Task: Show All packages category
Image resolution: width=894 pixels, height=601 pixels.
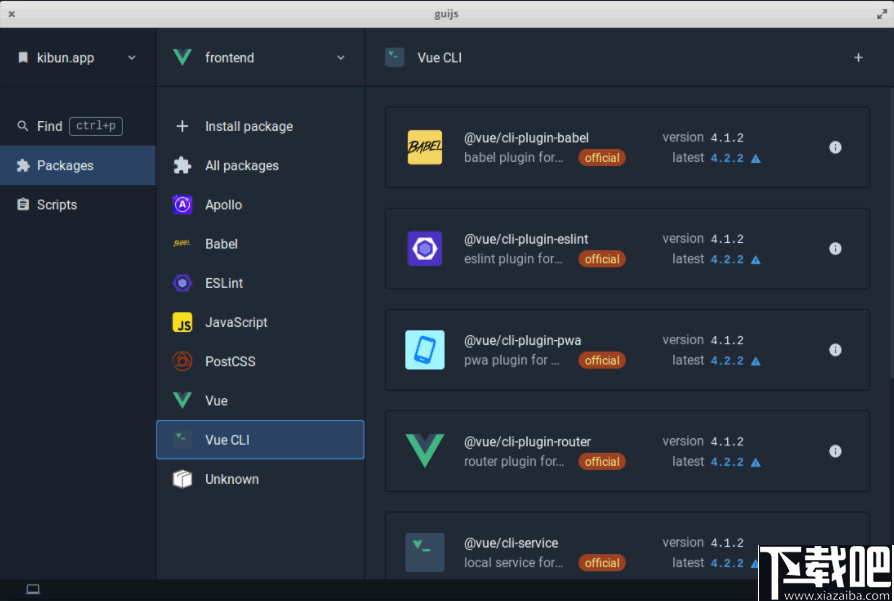Action: click(241, 166)
